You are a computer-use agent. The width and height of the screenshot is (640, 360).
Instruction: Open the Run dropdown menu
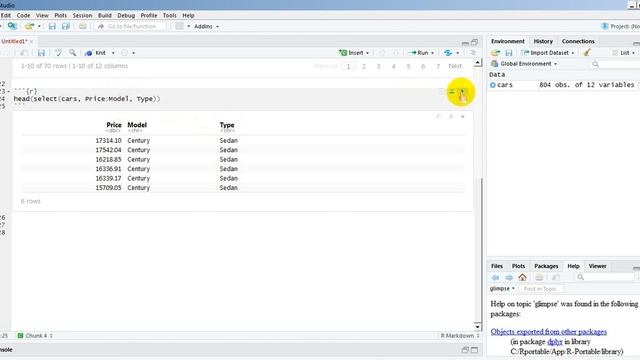433,53
